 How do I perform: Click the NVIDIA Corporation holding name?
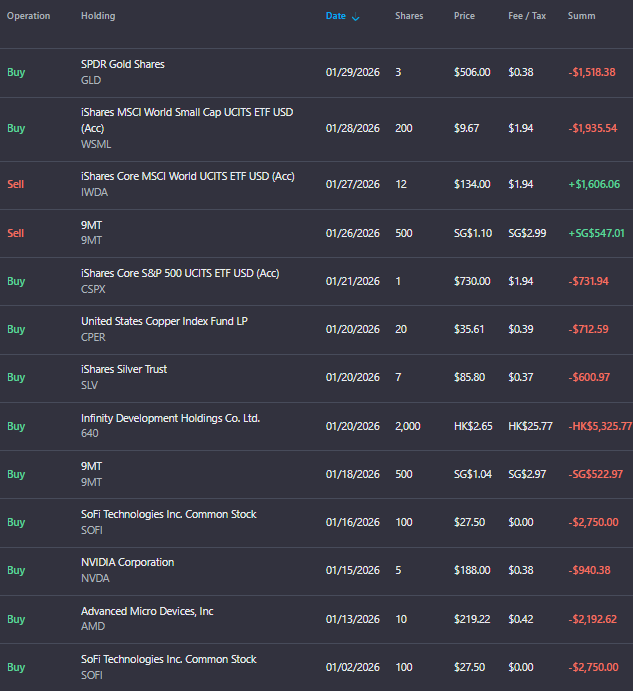[x=127, y=562]
